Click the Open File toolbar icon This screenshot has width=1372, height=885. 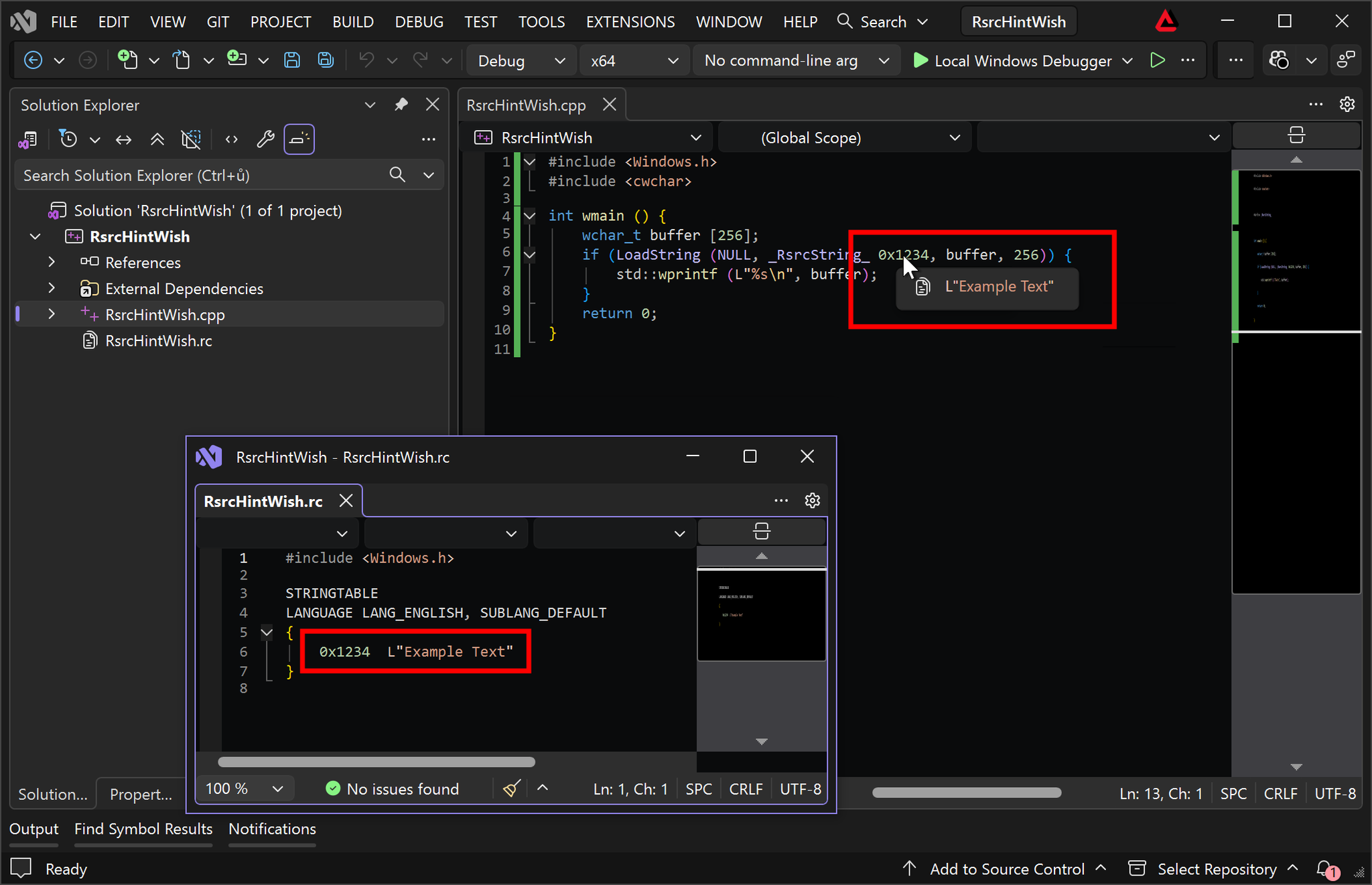point(182,60)
